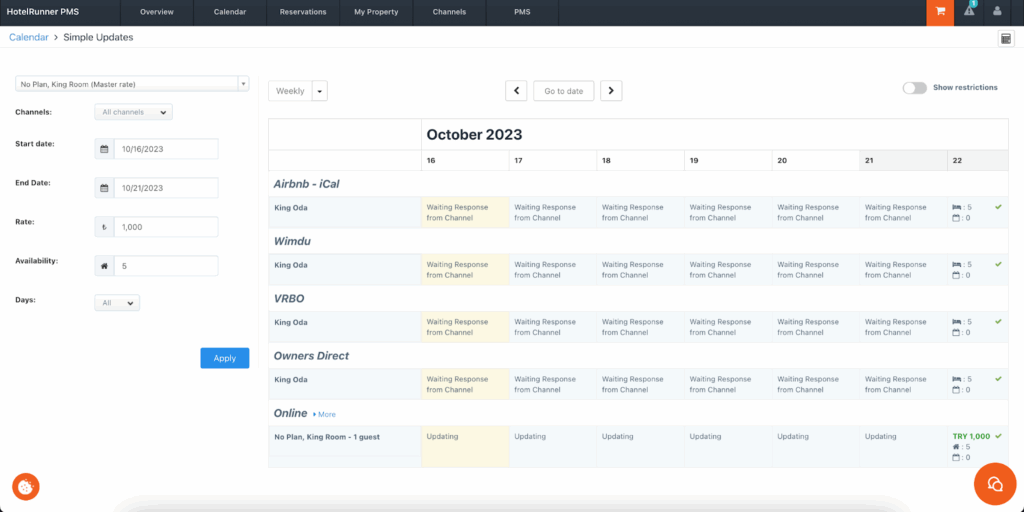This screenshot has height=512, width=1024.
Task: Open the cookie preferences icon
Action: click(25, 486)
